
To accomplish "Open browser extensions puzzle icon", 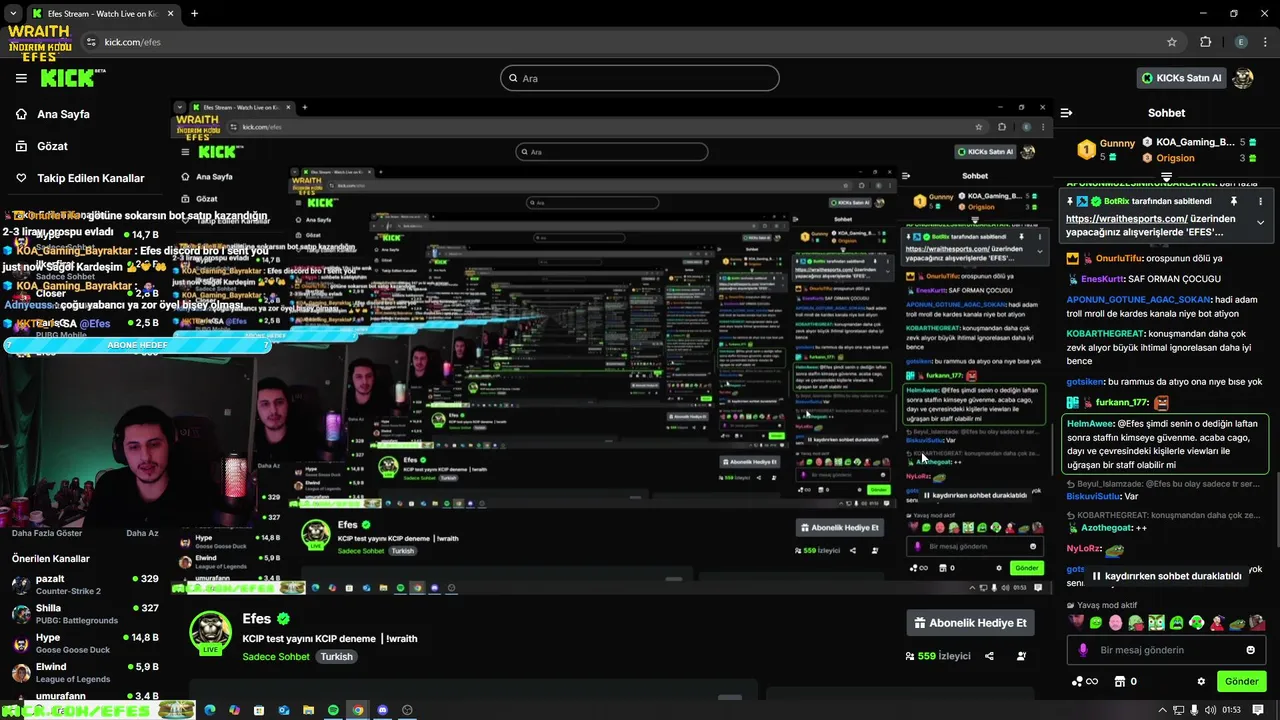I will point(1206,42).
